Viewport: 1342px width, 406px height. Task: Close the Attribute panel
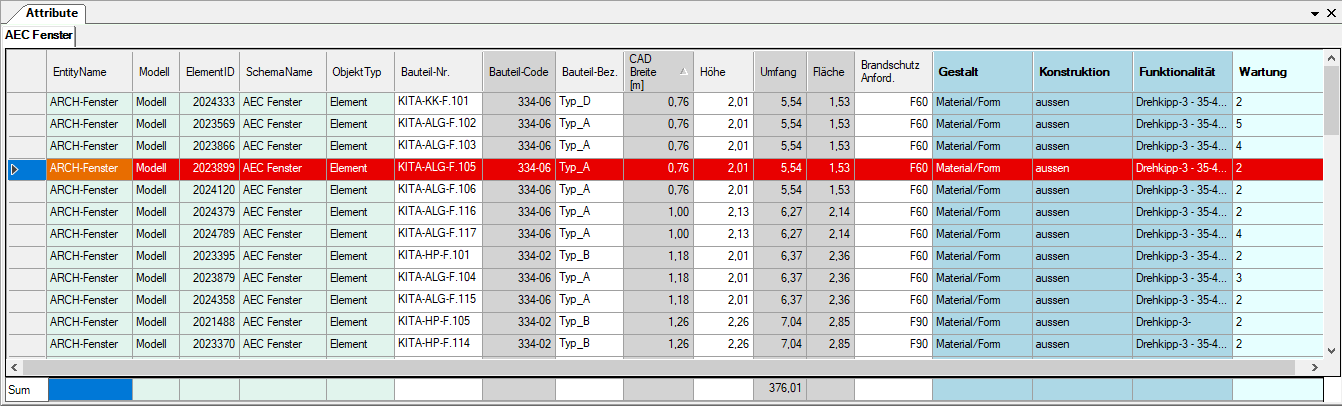[1332, 14]
